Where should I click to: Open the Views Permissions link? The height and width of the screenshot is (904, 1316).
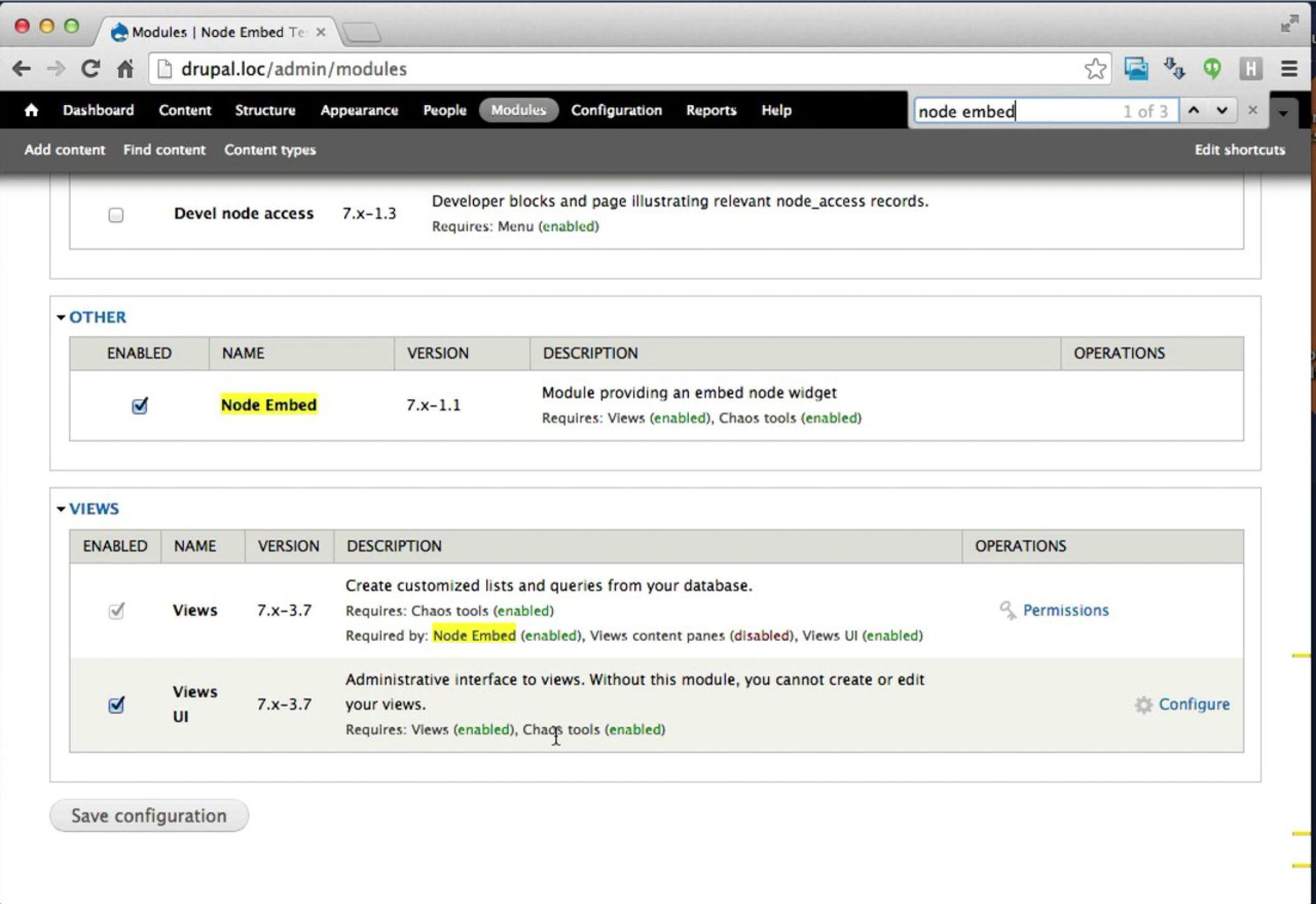pyautogui.click(x=1065, y=611)
